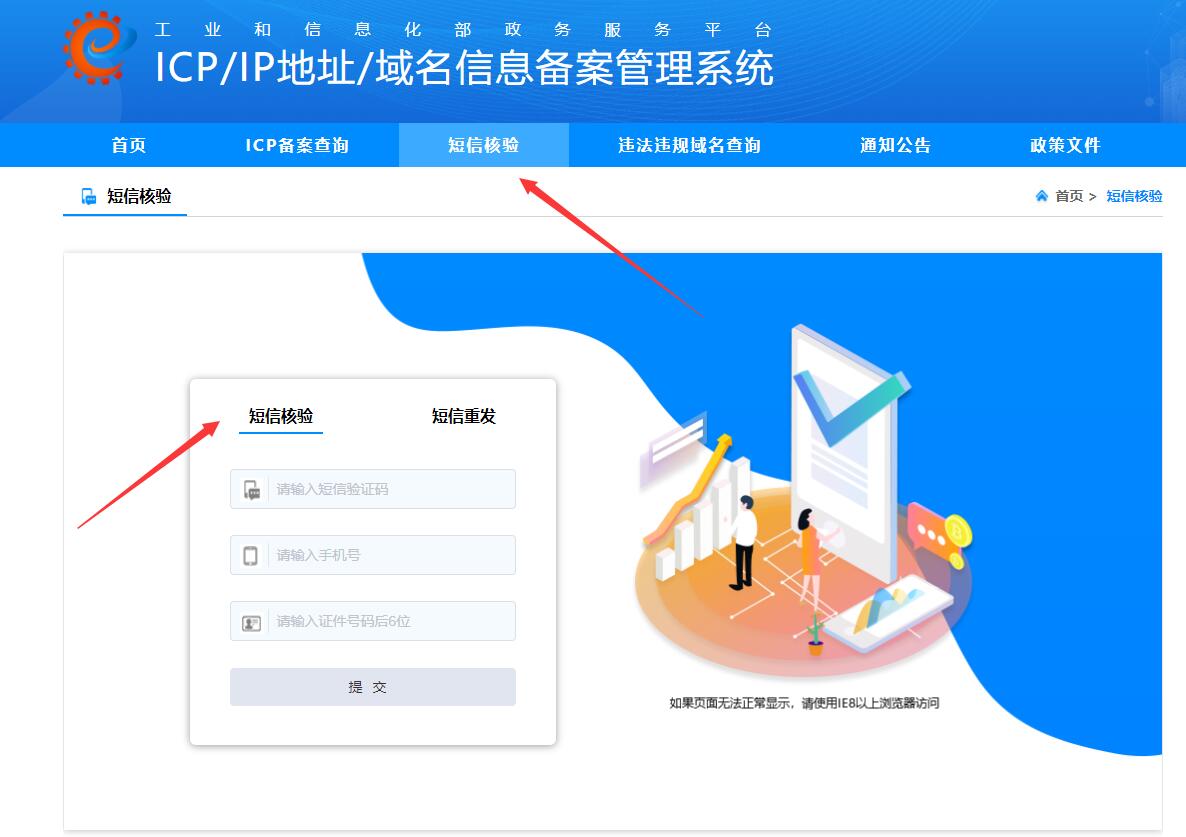Open 违法违规域名查询 in the nav bar
Image resolution: width=1186 pixels, height=837 pixels.
click(689, 145)
